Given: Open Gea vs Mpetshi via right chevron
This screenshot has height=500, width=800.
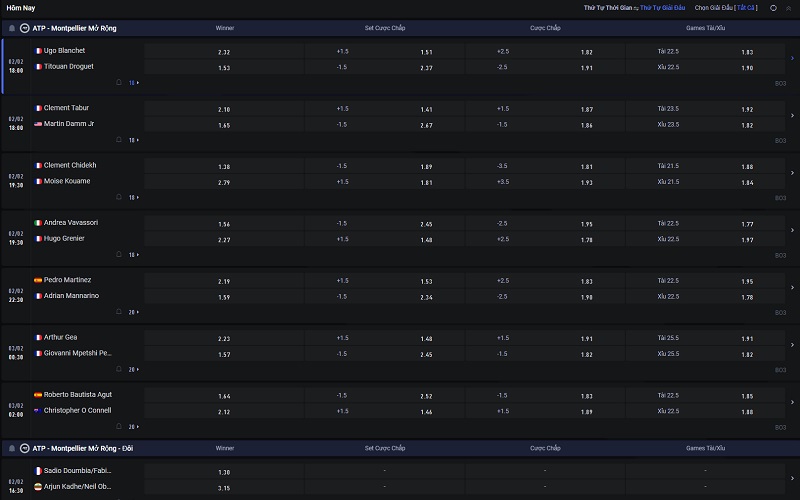Looking at the screenshot, I should coord(792,345).
